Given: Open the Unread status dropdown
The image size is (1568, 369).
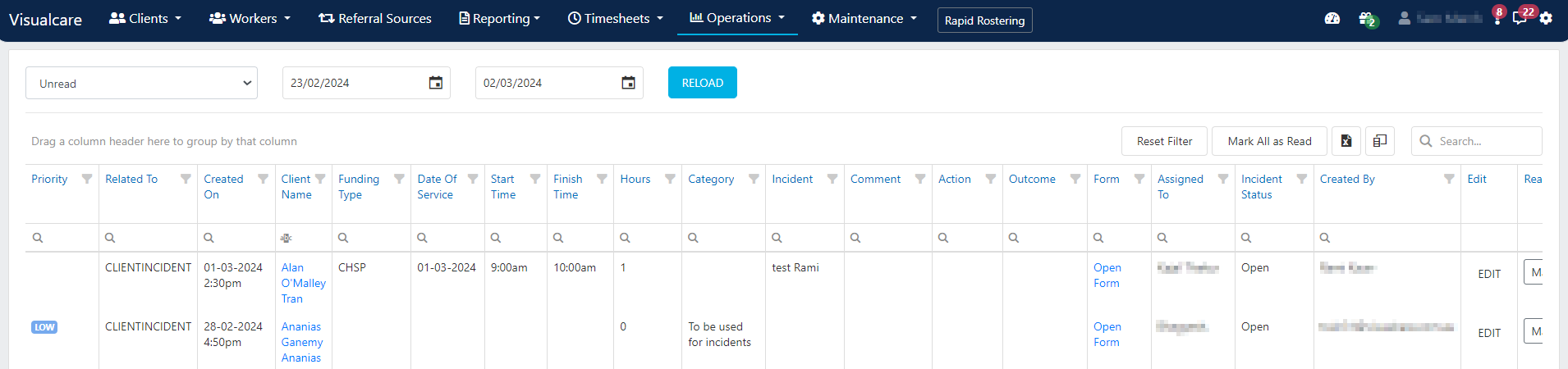Looking at the screenshot, I should coord(141,83).
